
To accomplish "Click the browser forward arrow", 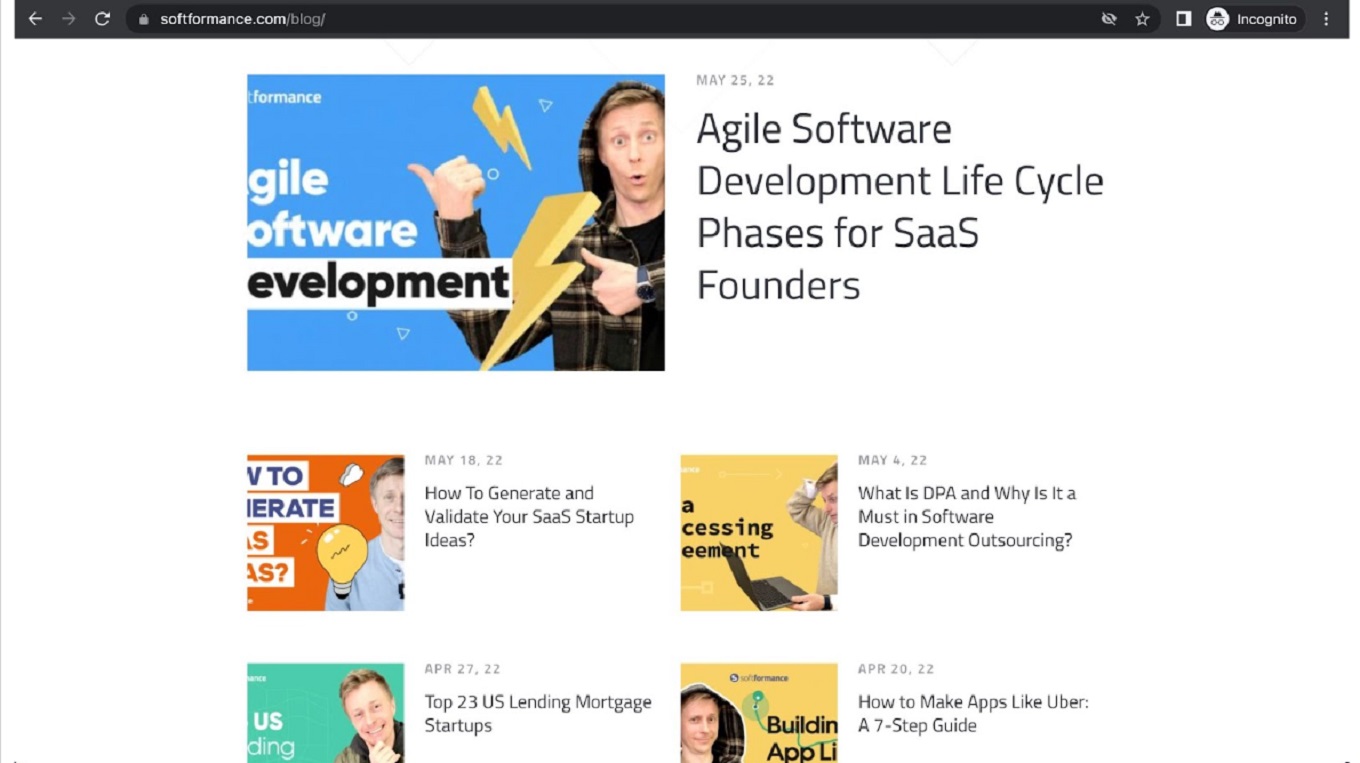I will pos(68,19).
